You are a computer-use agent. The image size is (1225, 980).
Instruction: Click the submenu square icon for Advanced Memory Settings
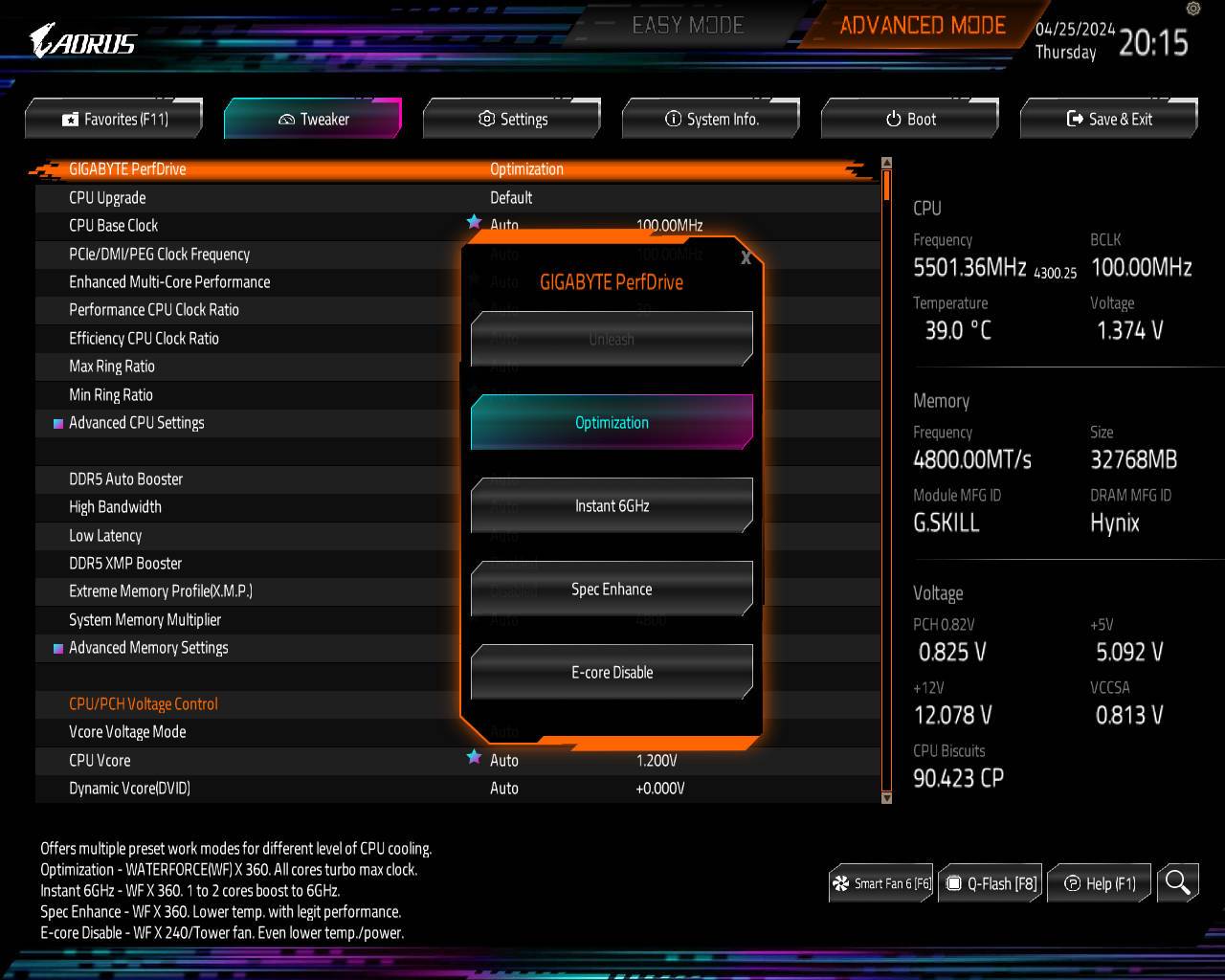(58, 648)
